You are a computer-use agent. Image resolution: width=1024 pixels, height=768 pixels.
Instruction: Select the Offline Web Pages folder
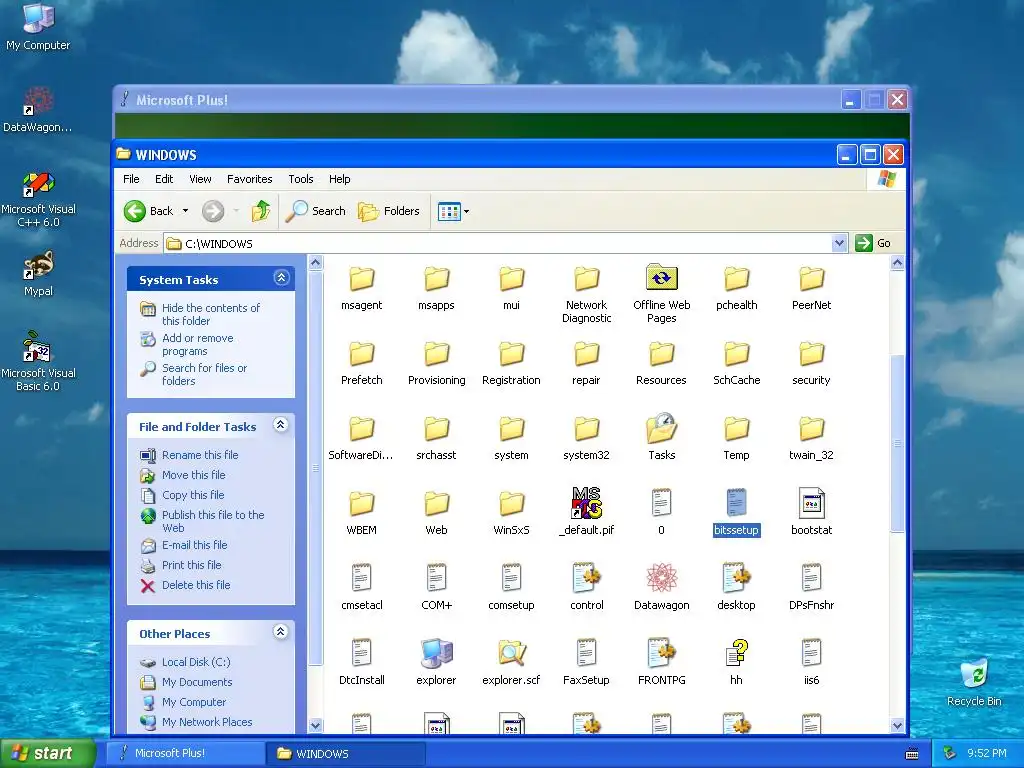[662, 294]
